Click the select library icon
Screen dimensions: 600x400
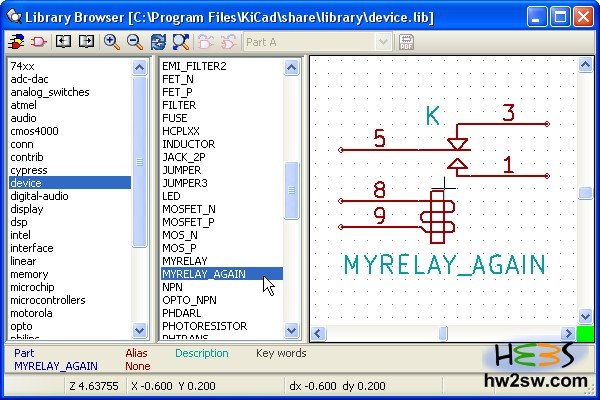(x=17, y=42)
